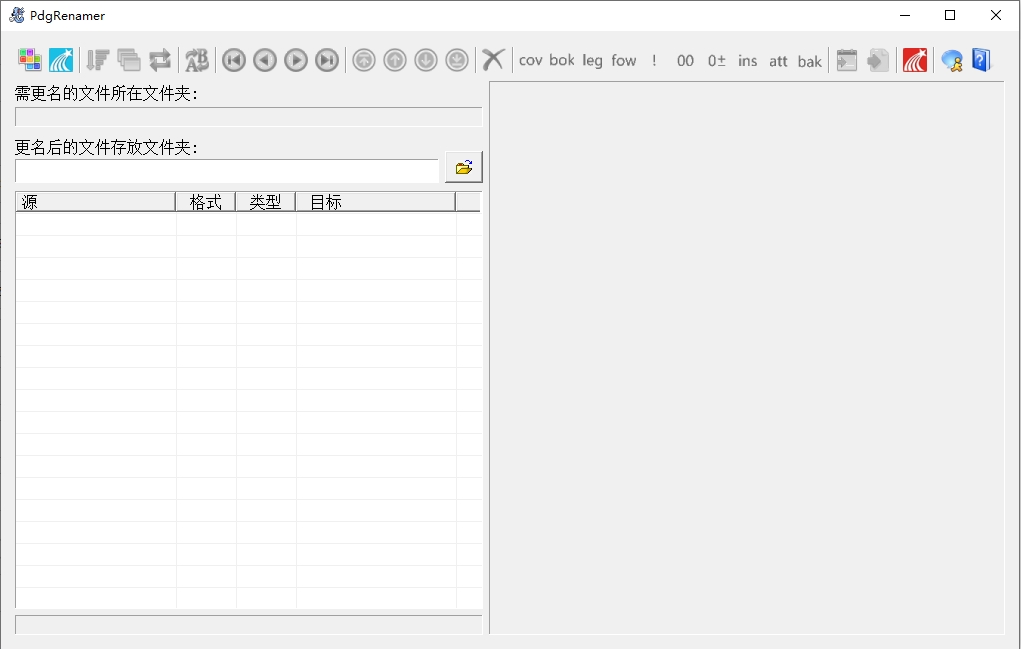Click the 源 column header
Screen dimensions: 1021x649
(96, 202)
